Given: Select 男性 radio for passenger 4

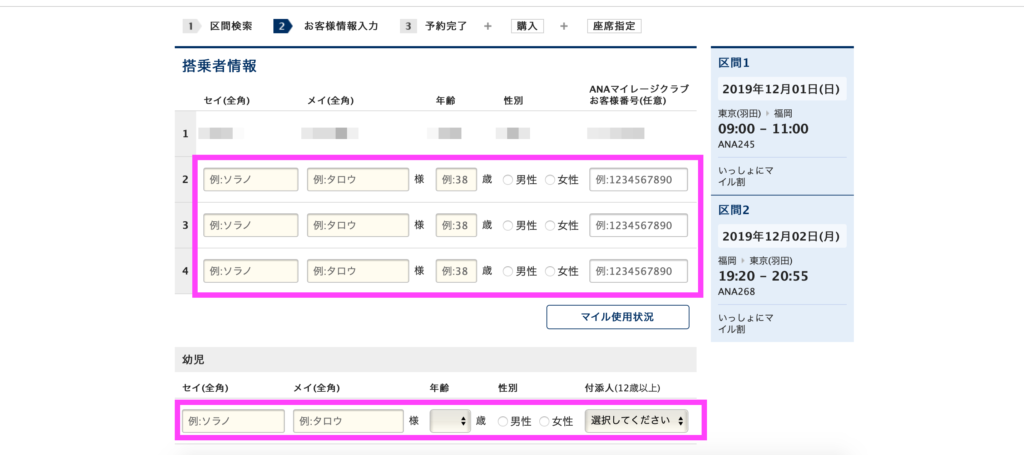Looking at the screenshot, I should 507,271.
